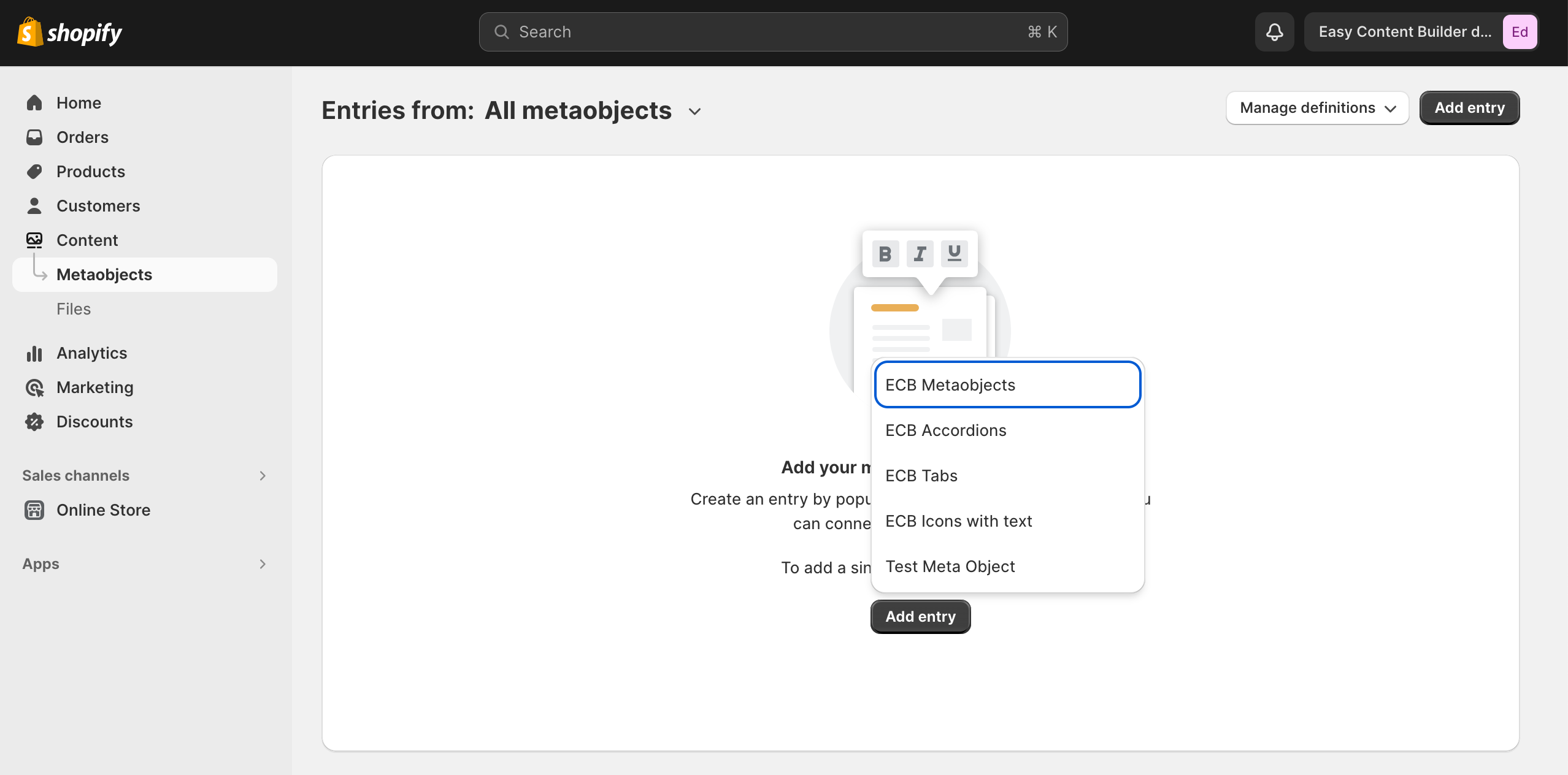
Task: Open the All metaobjects filter dropdown
Action: pos(593,111)
